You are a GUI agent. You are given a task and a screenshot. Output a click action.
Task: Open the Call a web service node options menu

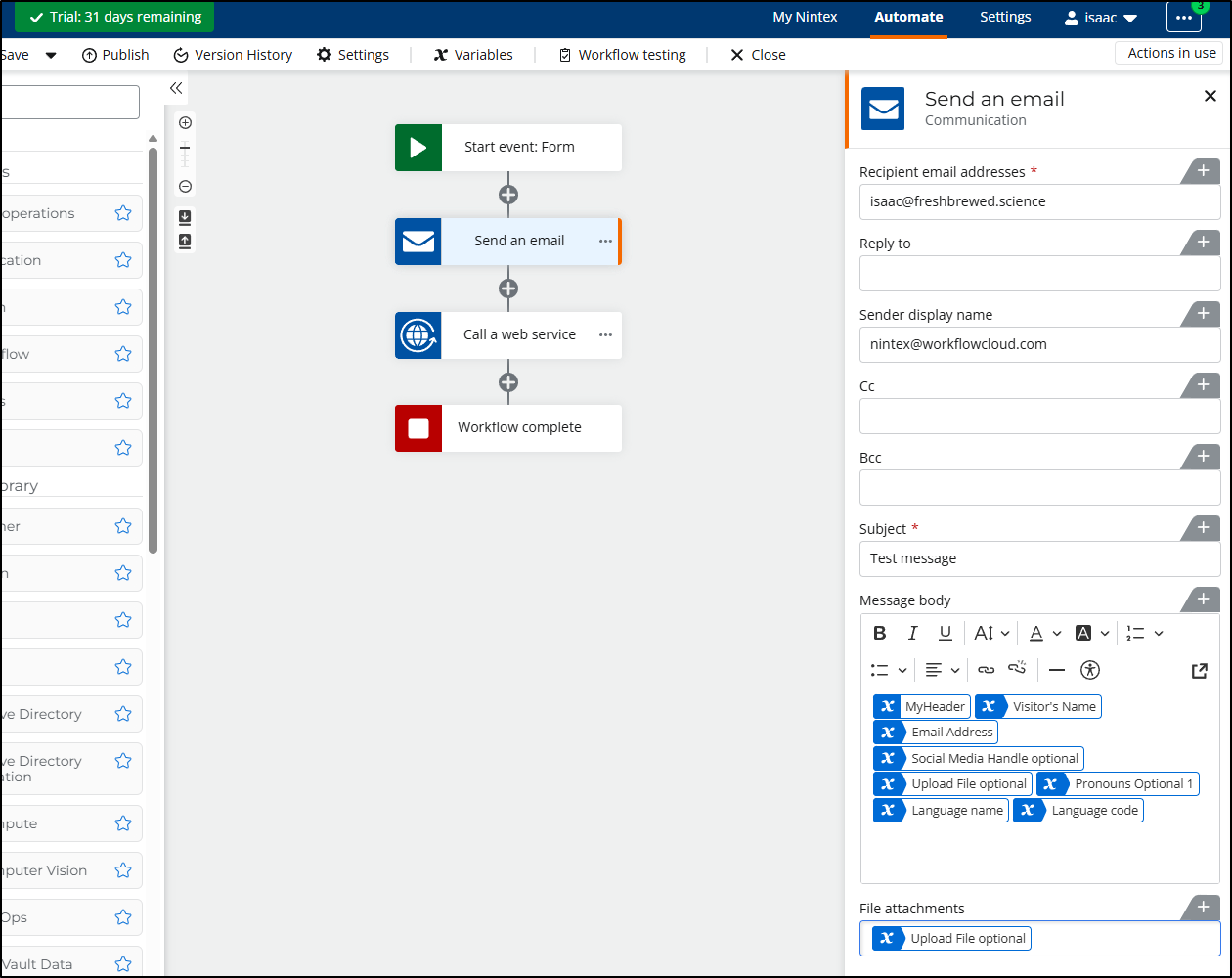(605, 334)
